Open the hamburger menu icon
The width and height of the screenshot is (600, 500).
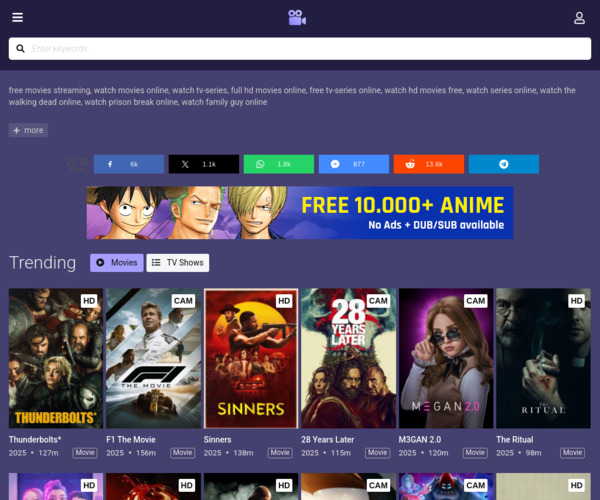[x=18, y=17]
